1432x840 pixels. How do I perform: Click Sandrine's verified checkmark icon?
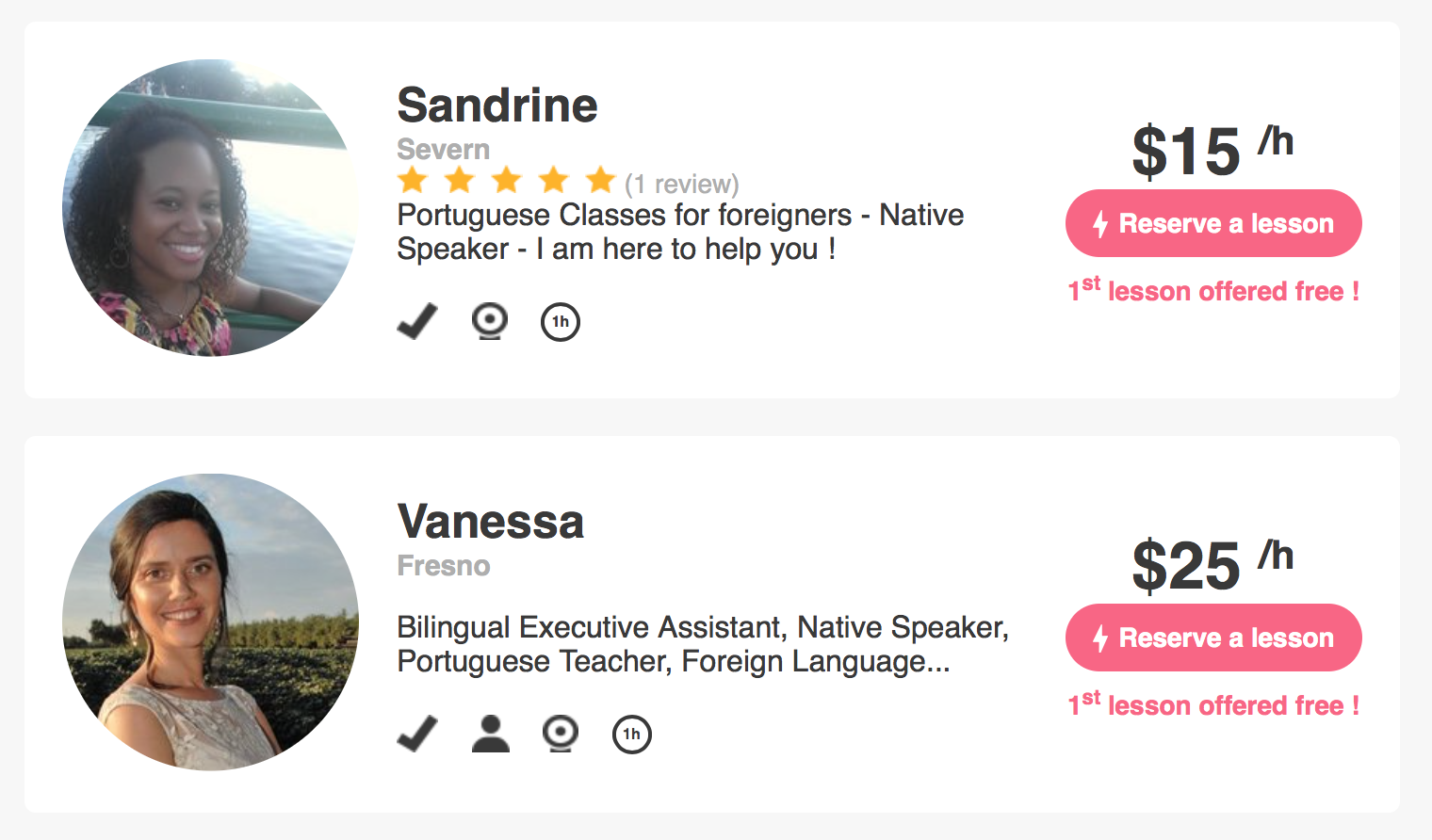[x=417, y=321]
